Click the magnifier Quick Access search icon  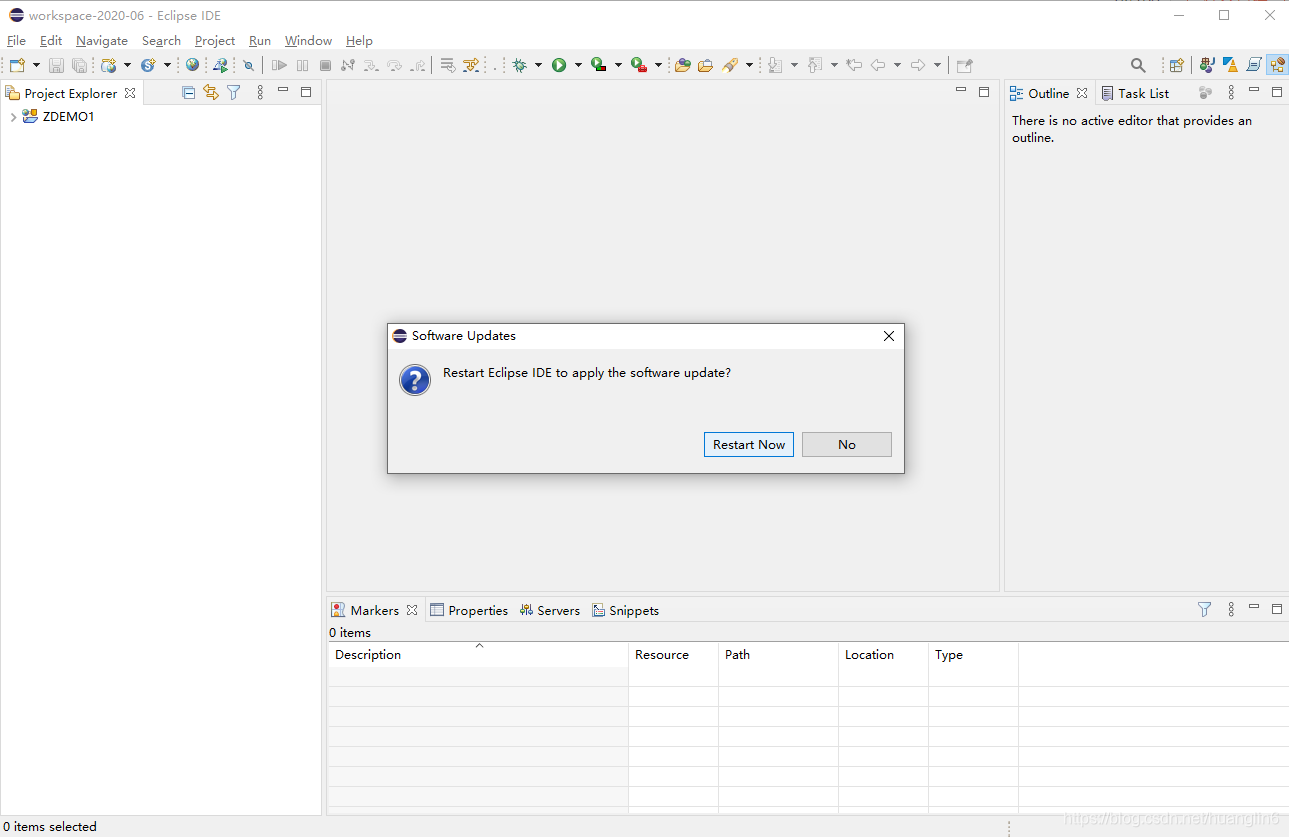coord(1138,65)
